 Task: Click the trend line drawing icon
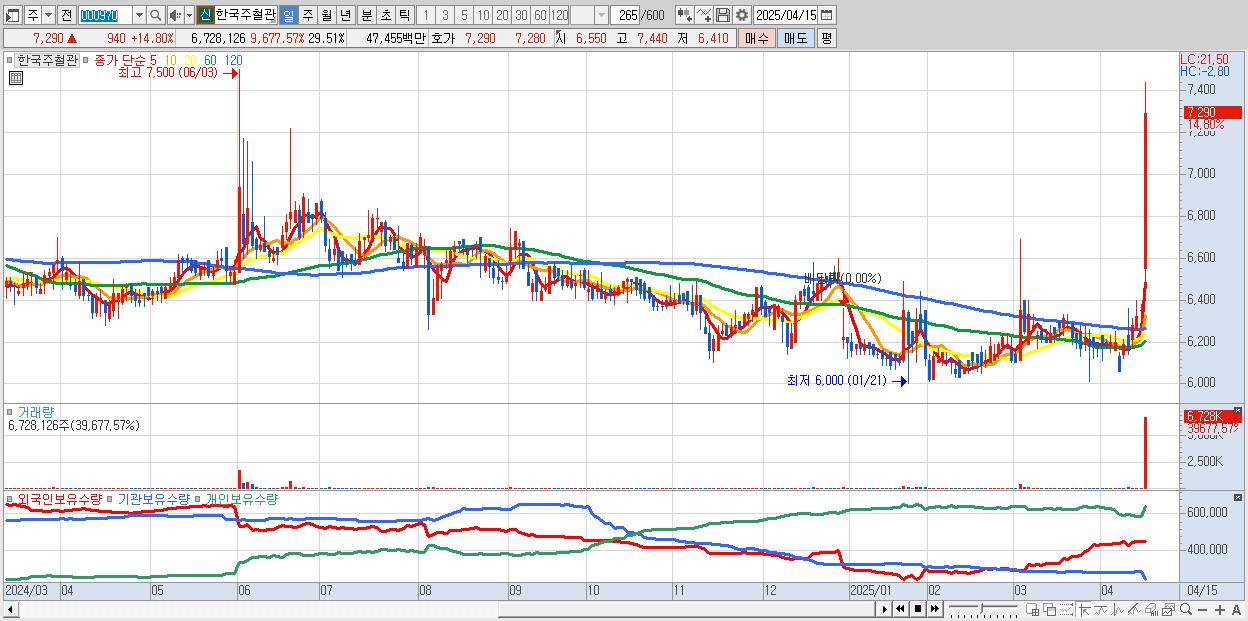1101,610
